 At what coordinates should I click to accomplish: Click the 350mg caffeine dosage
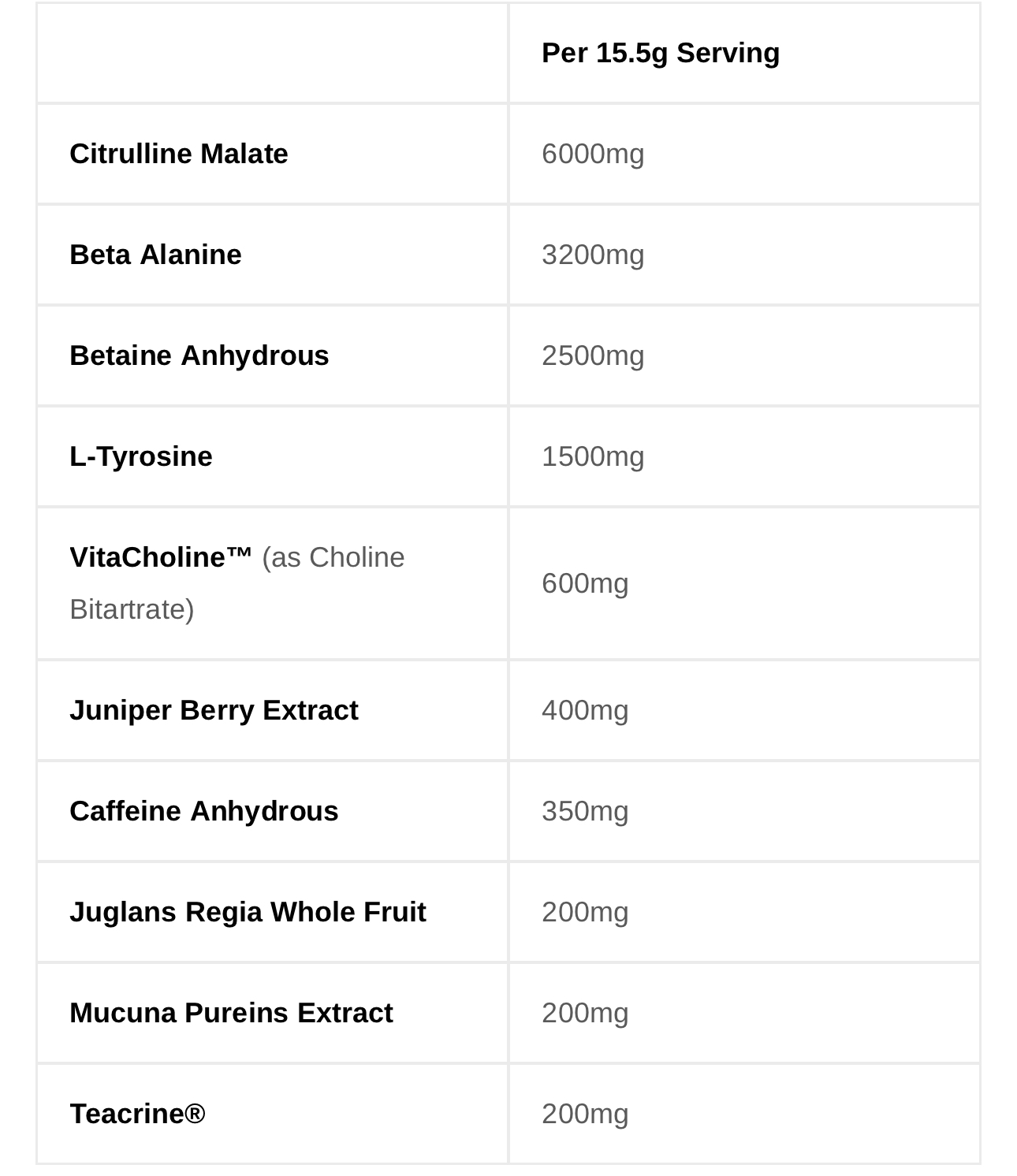click(585, 811)
